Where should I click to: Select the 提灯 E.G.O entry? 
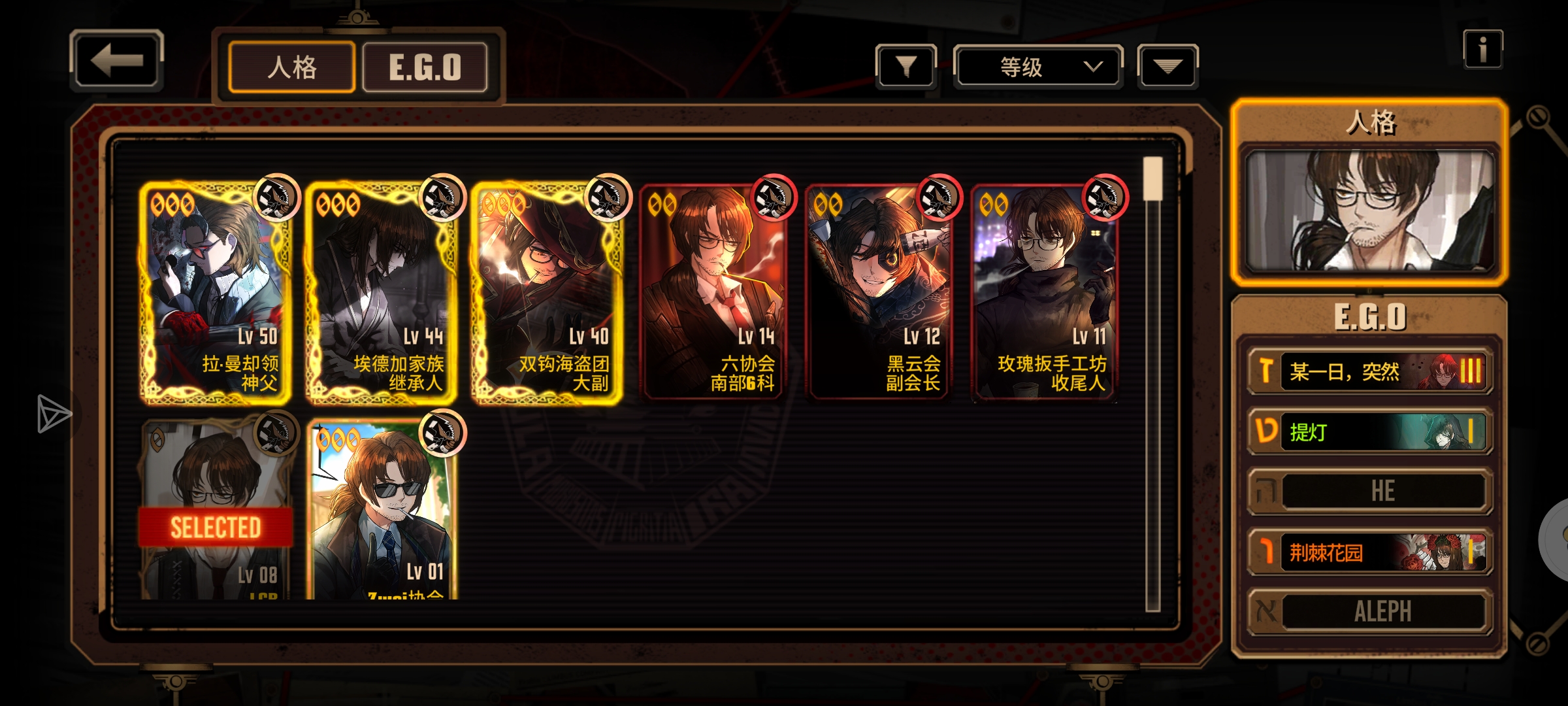[x=1370, y=431]
